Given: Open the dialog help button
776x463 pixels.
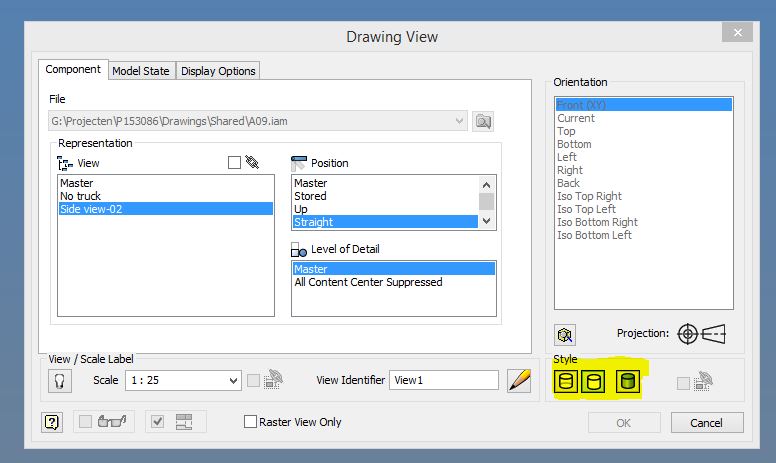Looking at the screenshot, I should 52,422.
